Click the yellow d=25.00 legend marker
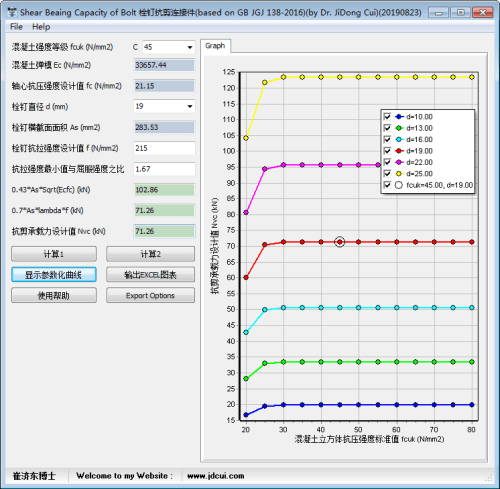This screenshot has height=489, width=500. point(399,173)
